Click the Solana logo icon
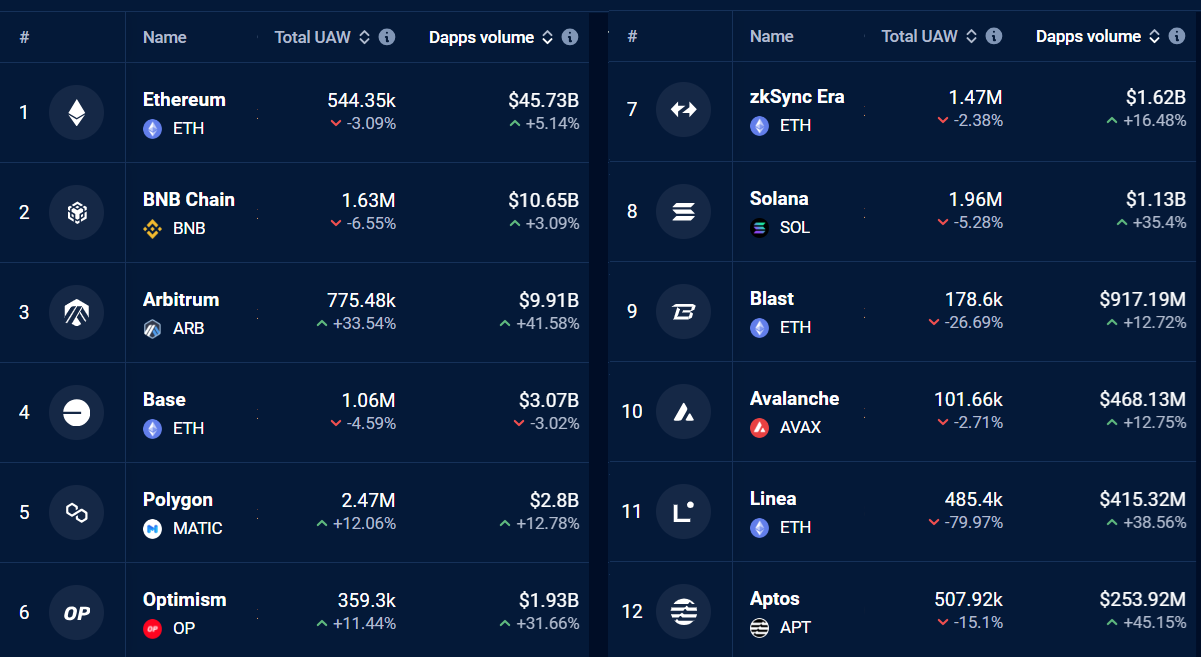The image size is (1201, 657). (683, 211)
